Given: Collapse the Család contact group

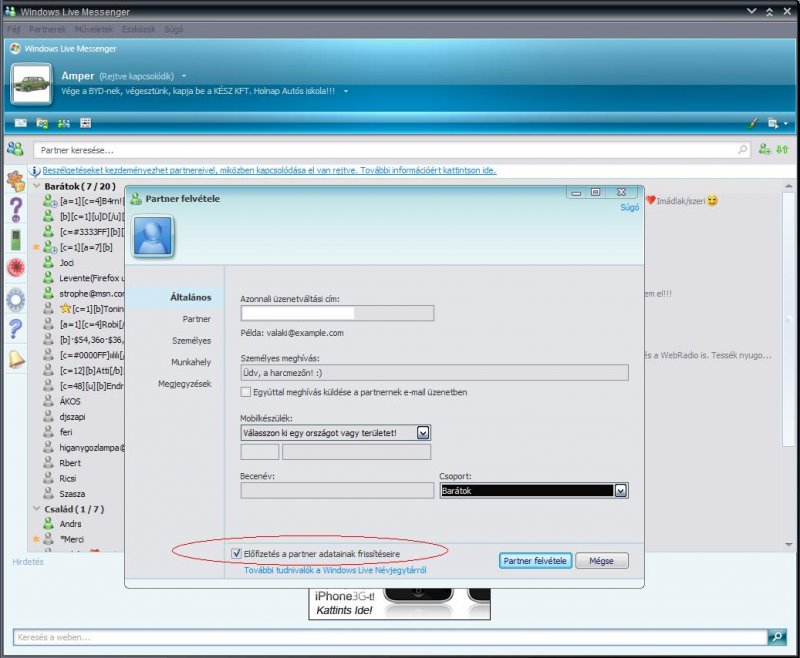Looking at the screenshot, I should click(x=37, y=509).
